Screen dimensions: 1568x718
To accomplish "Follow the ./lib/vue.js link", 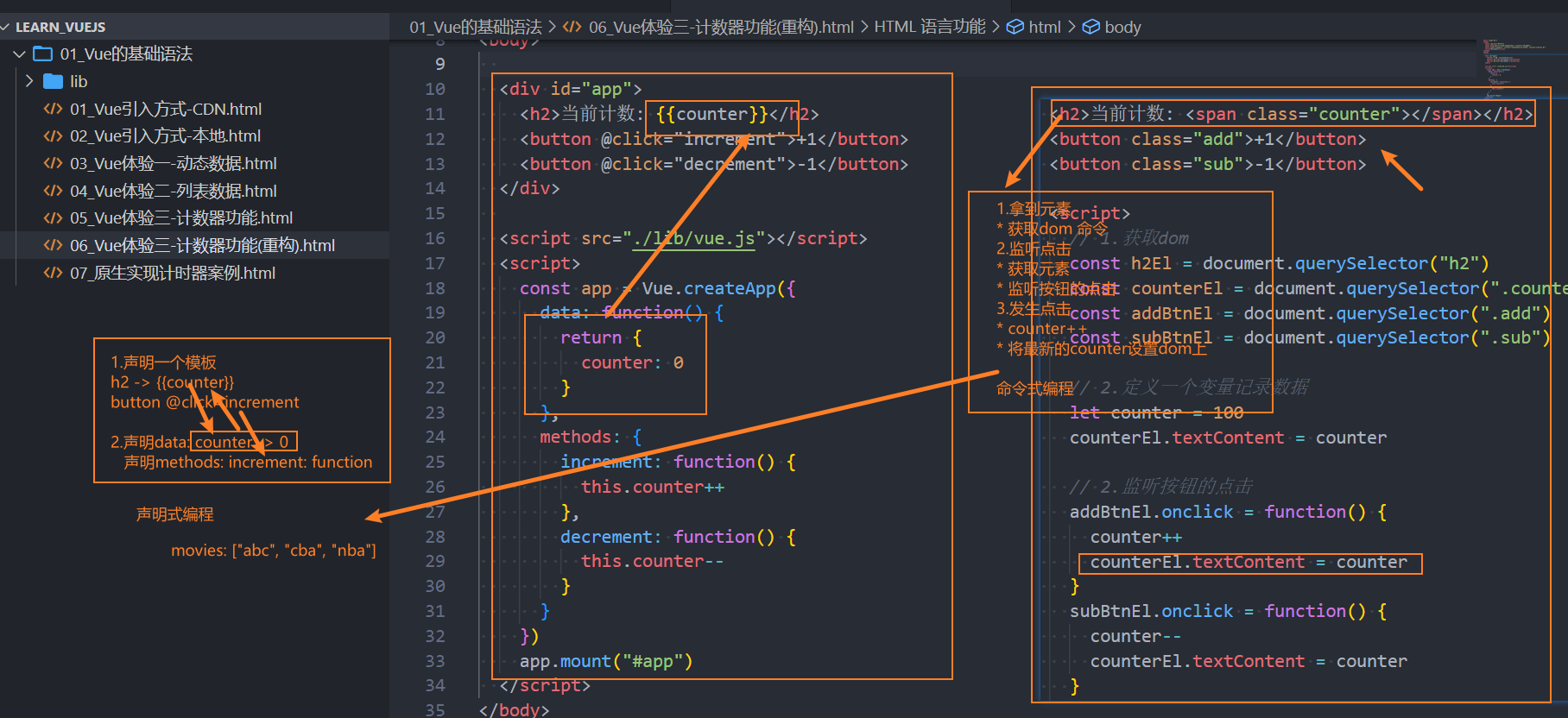I will click(694, 238).
